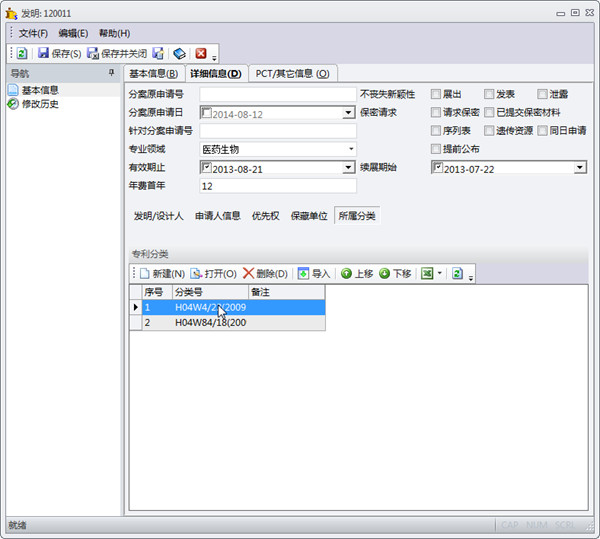Click the 修改历史 history icon in navigation

click(13, 104)
